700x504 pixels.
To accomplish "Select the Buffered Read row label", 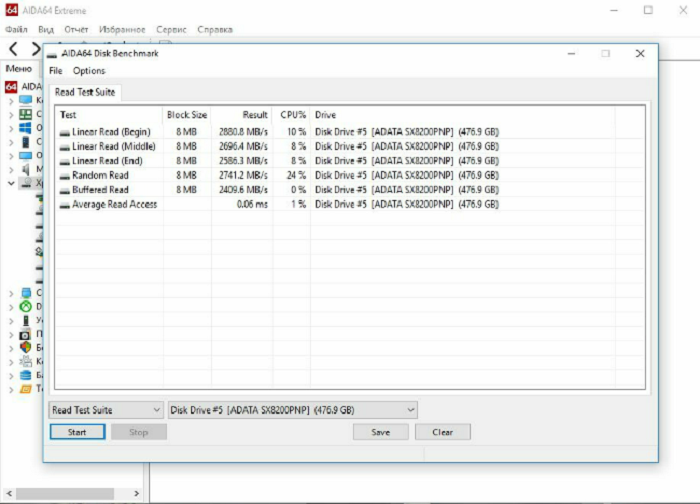I will point(100,190).
